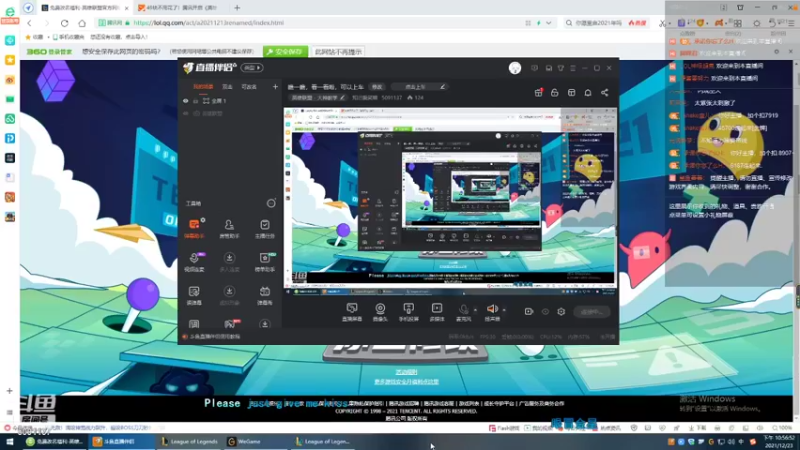Click the 此网站不再提示 button
The image size is (800, 450).
[339, 52]
